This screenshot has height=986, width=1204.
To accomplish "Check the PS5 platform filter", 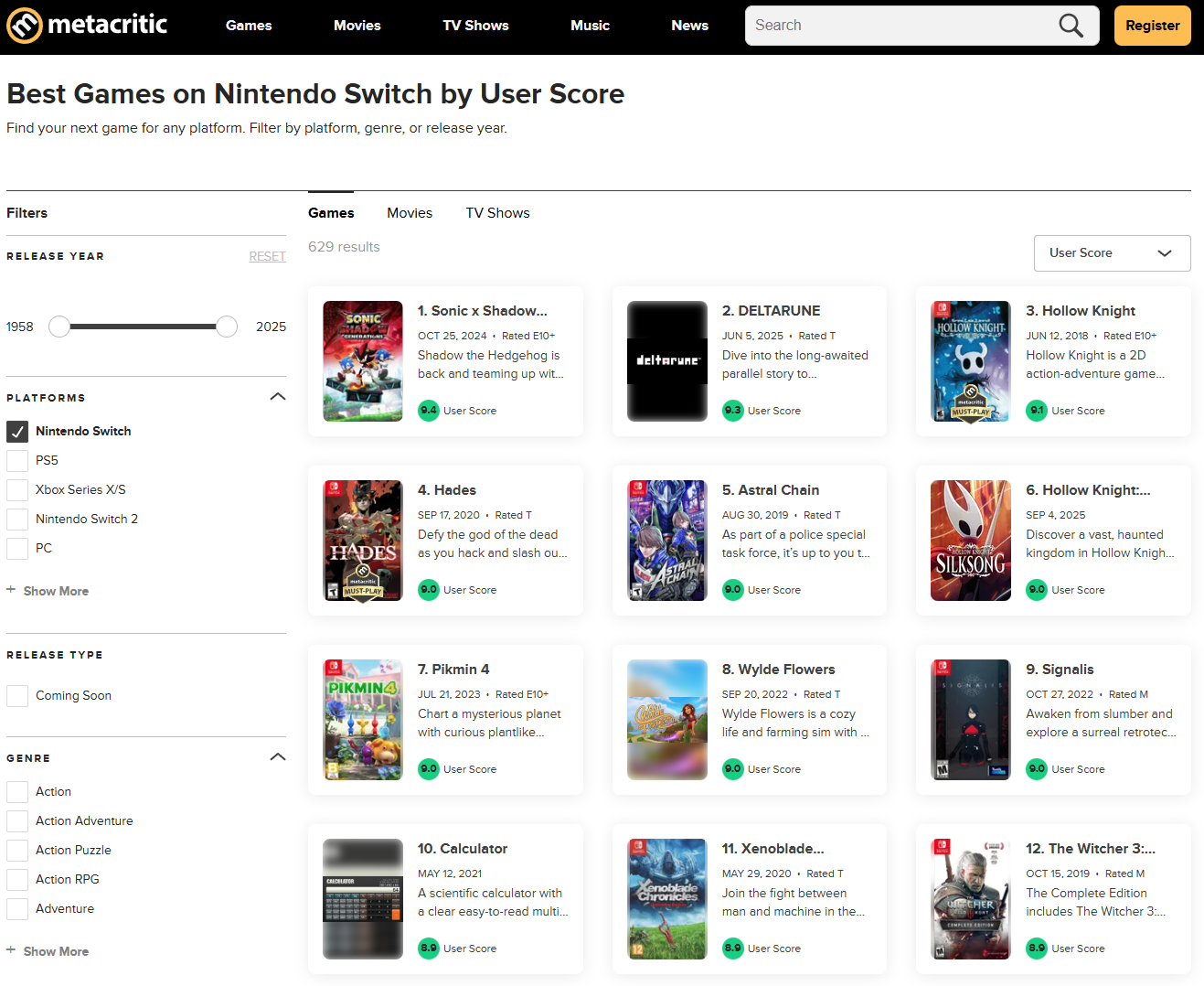I will coord(17,461).
